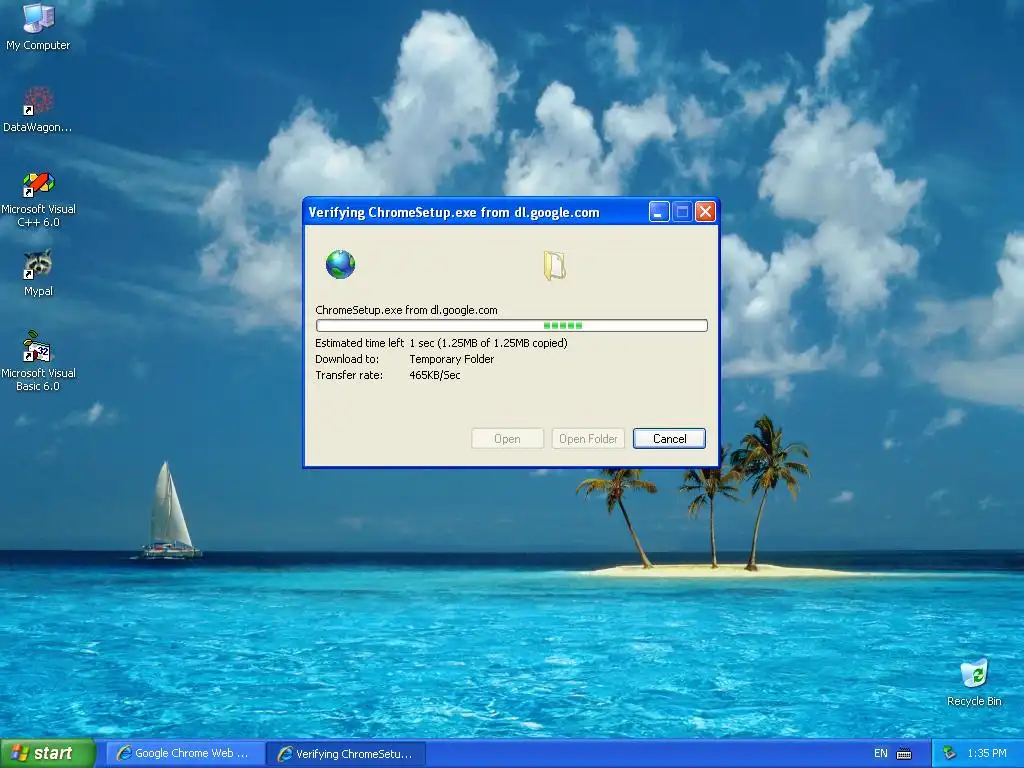This screenshot has width=1024, height=768.
Task: Click the 'Download to:' label
Action: (x=347, y=359)
